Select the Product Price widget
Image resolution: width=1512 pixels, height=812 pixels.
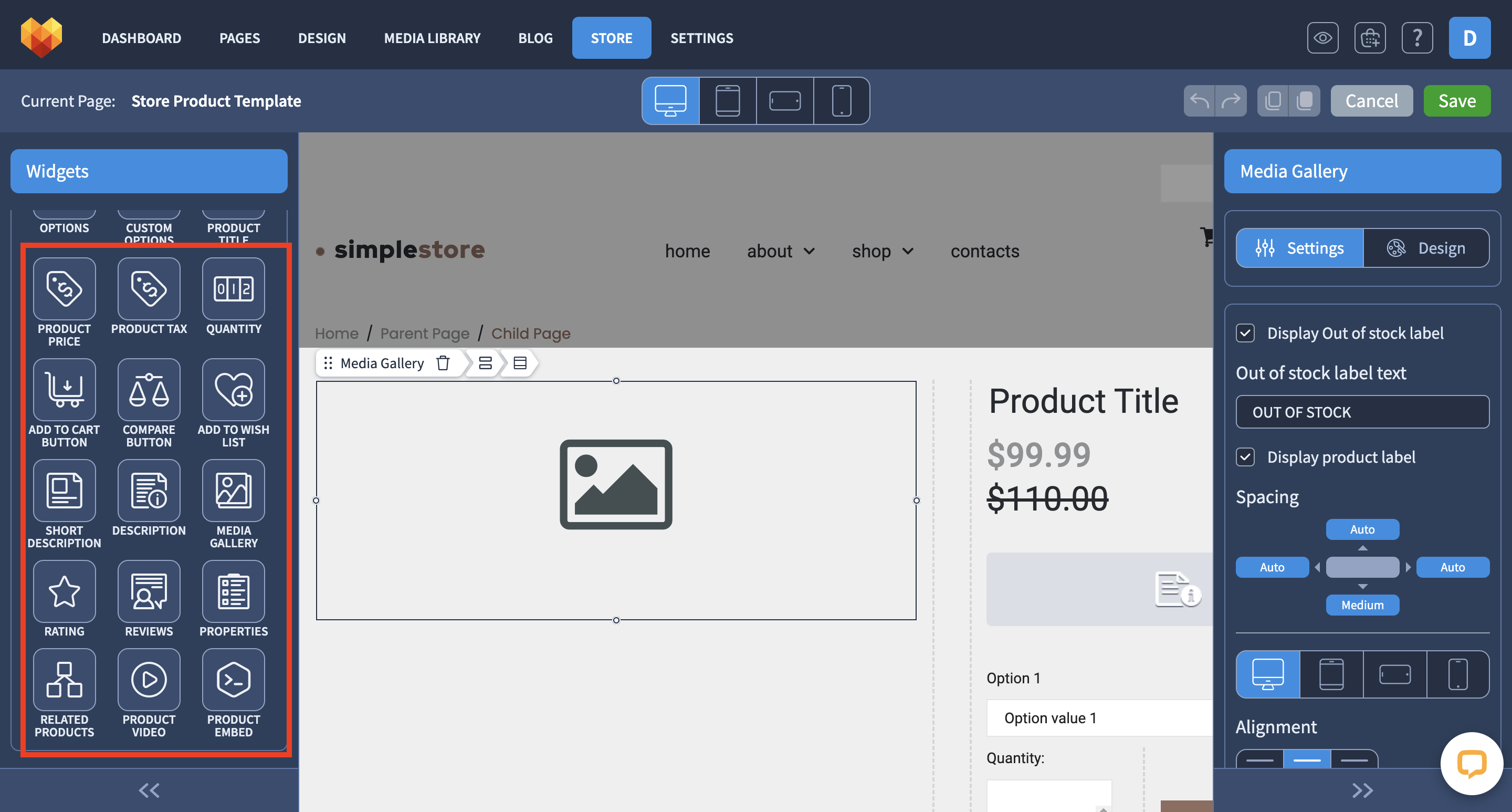(x=64, y=289)
